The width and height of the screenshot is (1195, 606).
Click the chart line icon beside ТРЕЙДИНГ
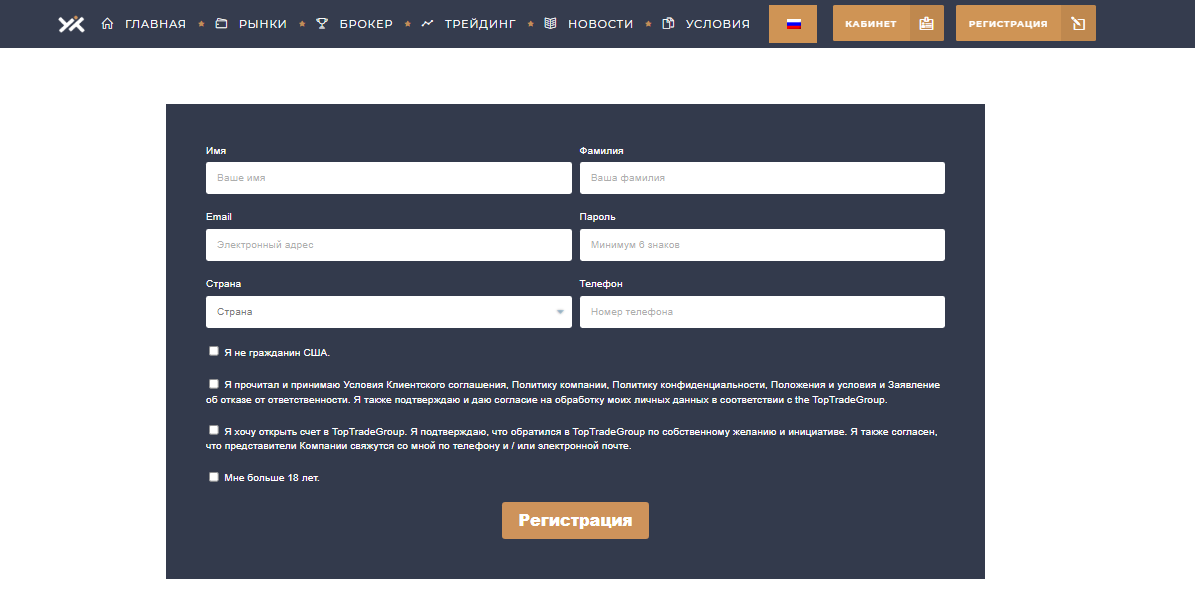click(427, 24)
